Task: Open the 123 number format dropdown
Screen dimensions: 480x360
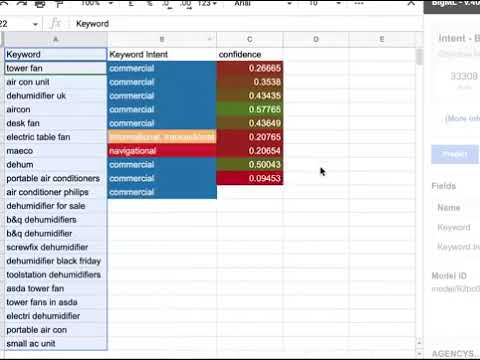Action: coord(207,3)
